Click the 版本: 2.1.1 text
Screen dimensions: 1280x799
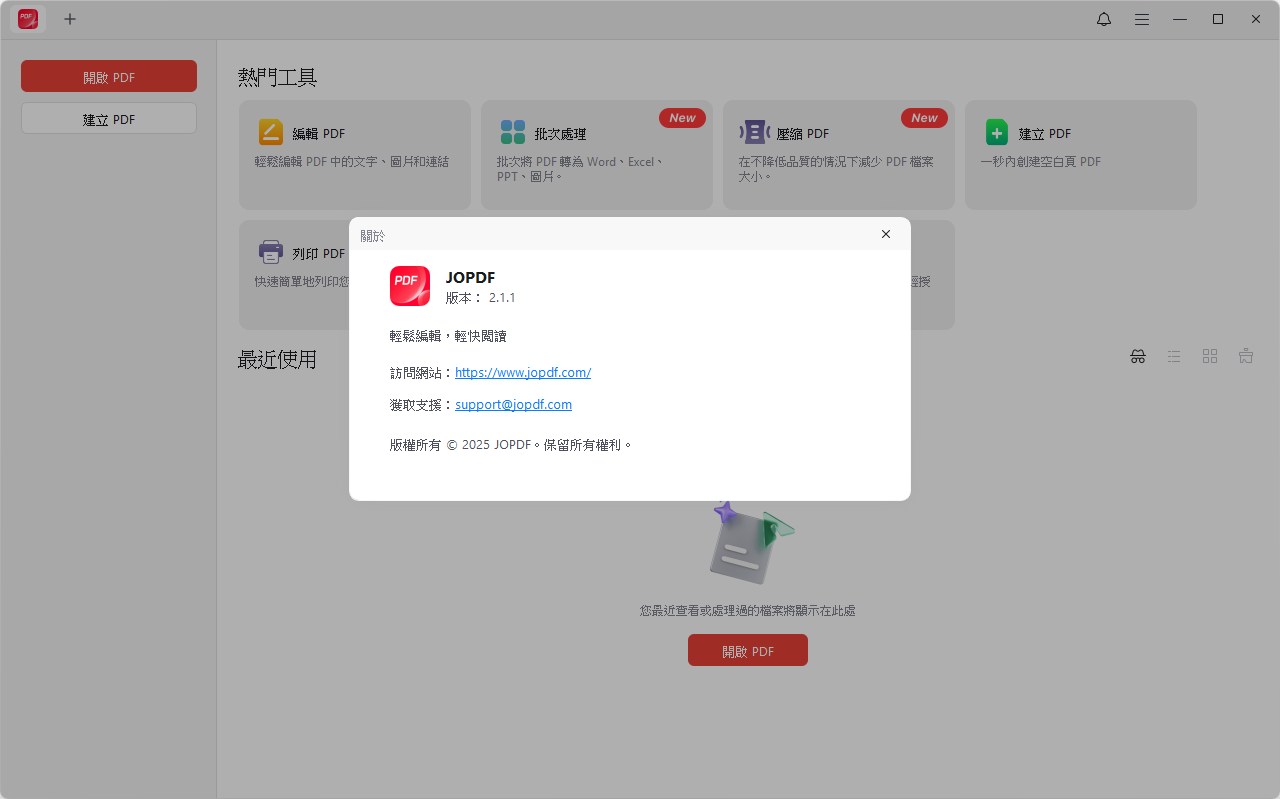tap(481, 297)
